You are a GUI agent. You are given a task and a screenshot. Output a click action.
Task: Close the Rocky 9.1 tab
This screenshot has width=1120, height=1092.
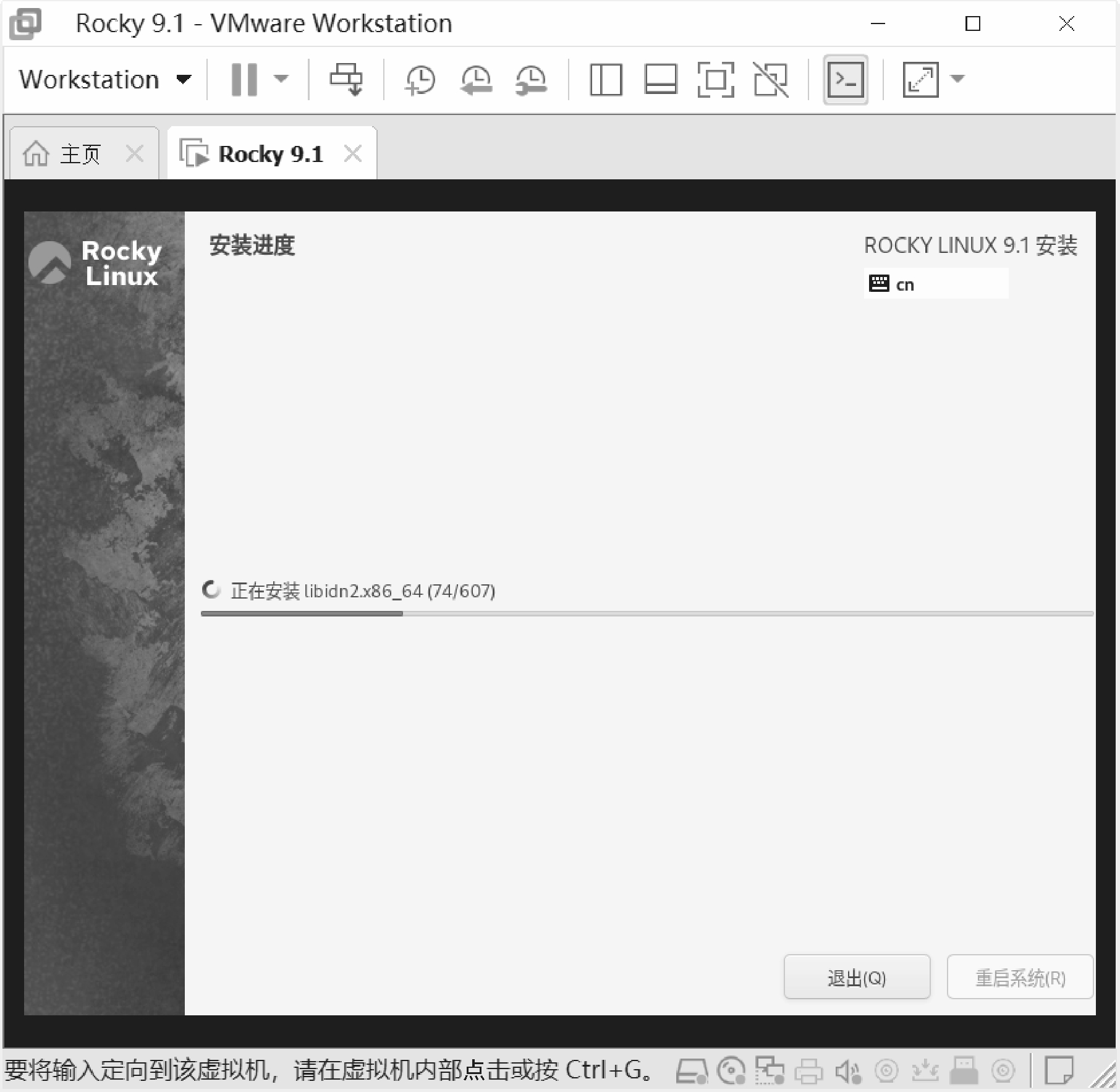pyautogui.click(x=353, y=153)
